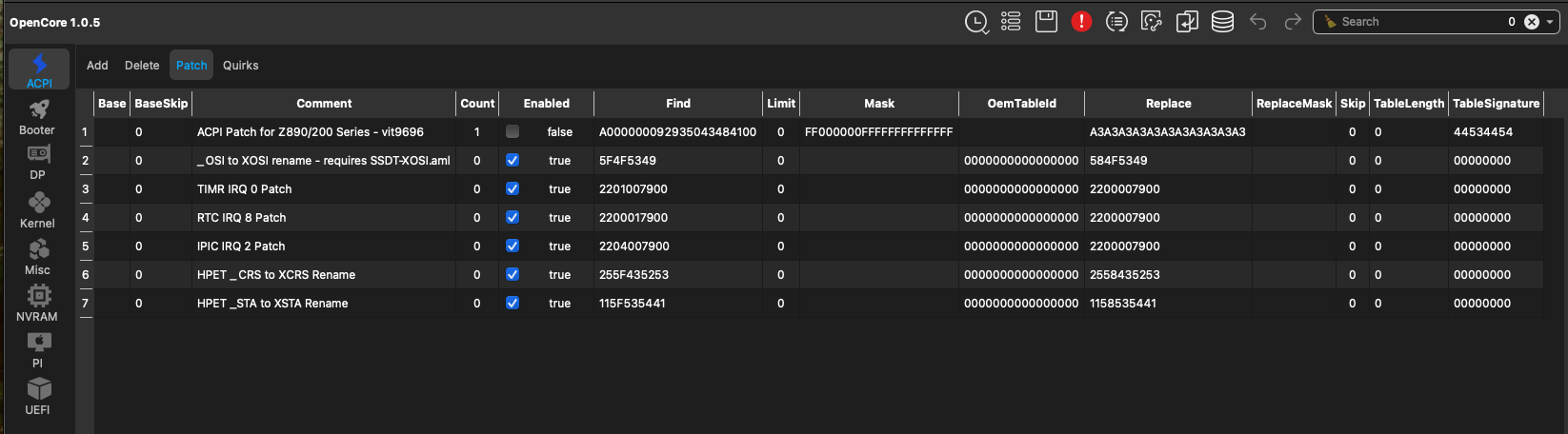Clear the search with the X button
The image size is (1568, 434).
[1532, 22]
